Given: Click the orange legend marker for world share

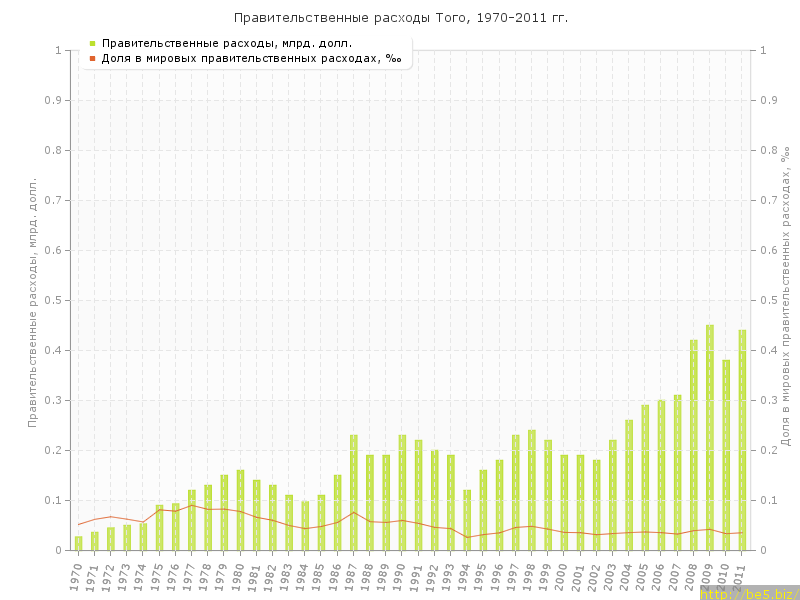Looking at the screenshot, I should (x=92, y=59).
